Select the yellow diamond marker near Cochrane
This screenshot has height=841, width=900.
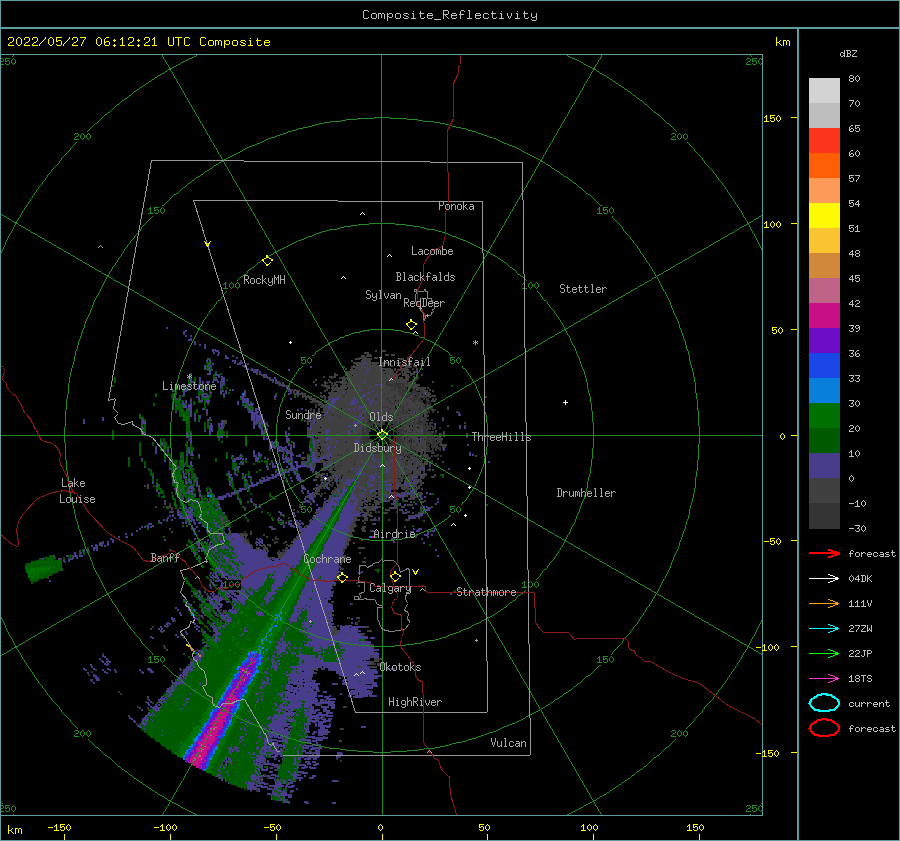[342, 577]
